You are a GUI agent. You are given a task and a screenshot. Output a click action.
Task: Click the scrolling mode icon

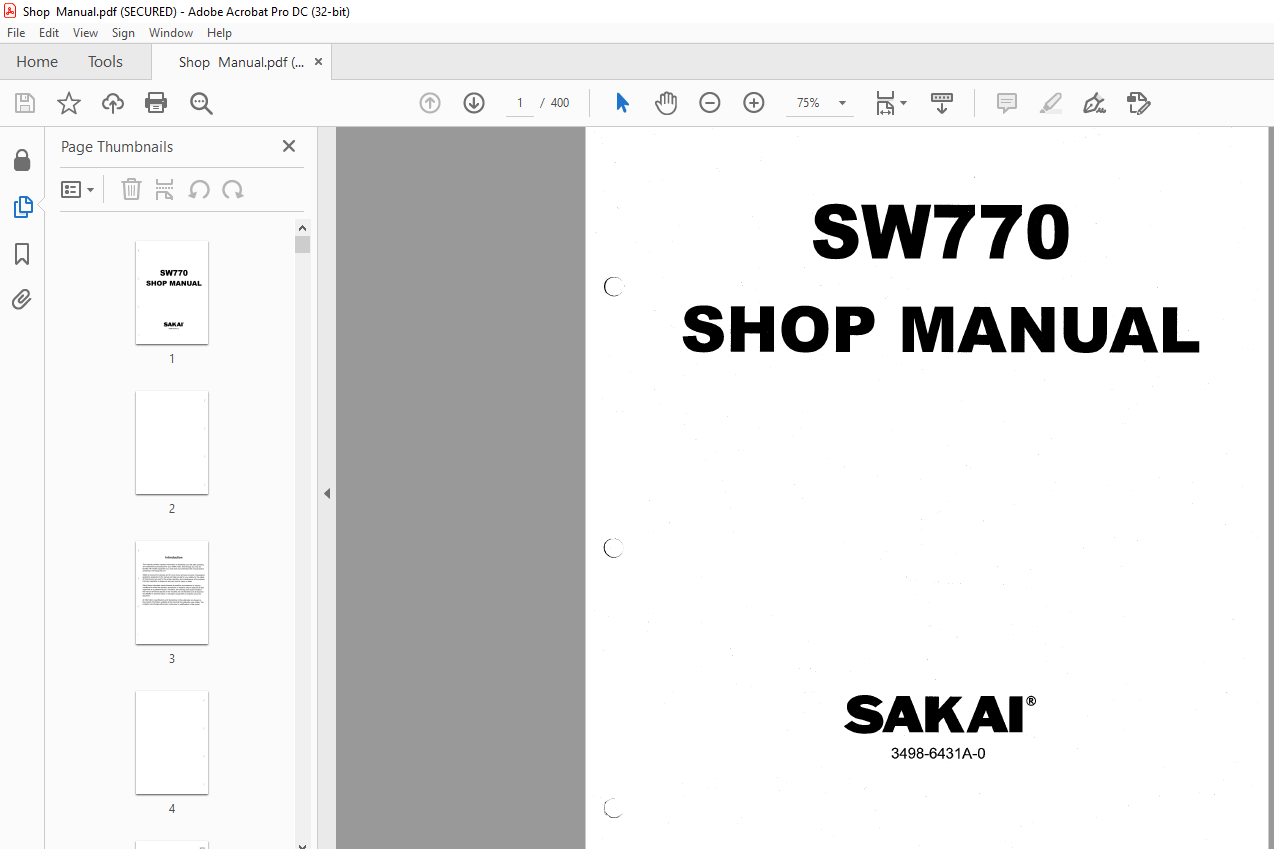(942, 103)
